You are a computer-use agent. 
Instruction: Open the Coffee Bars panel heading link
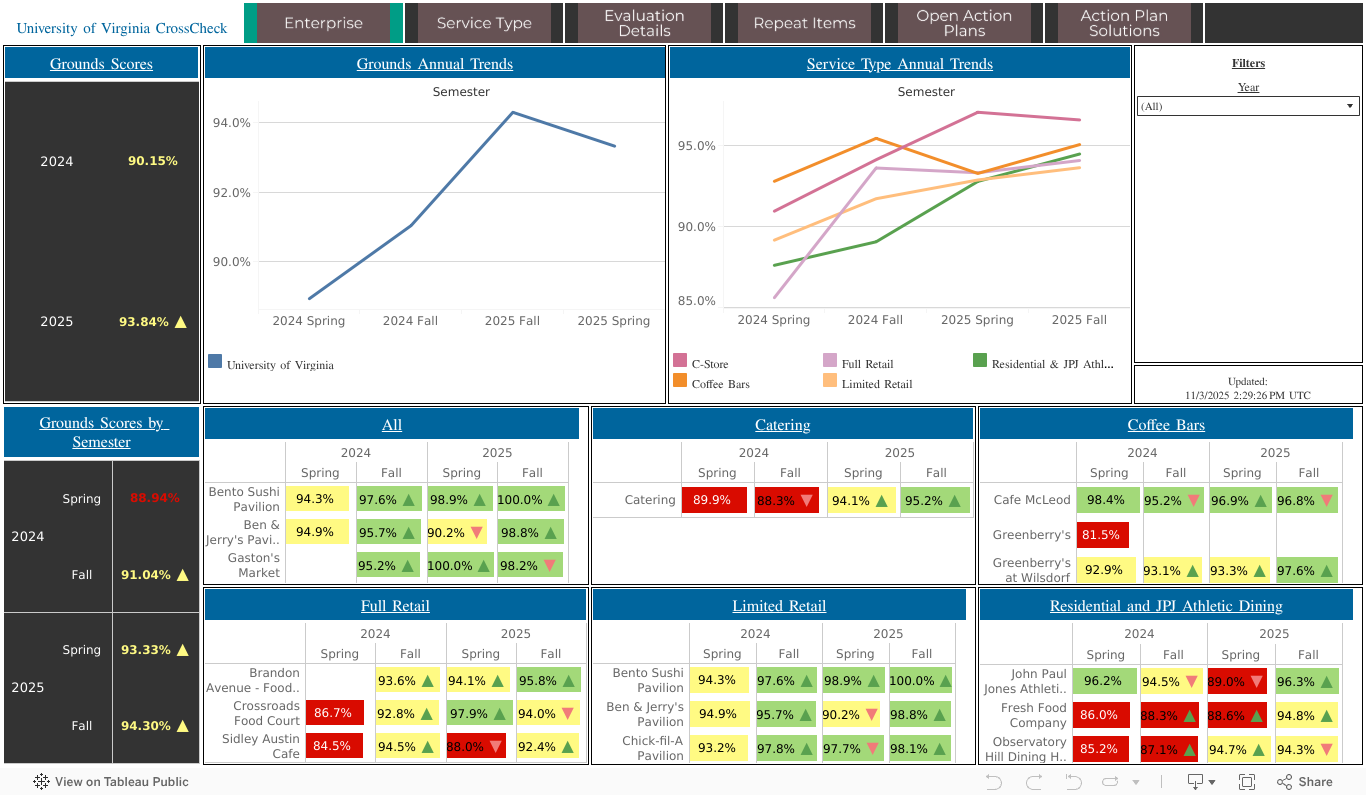point(1166,425)
